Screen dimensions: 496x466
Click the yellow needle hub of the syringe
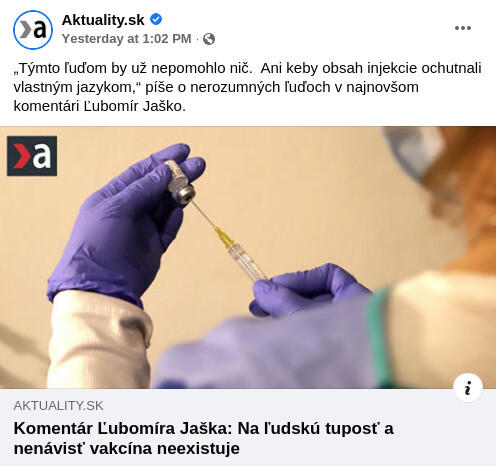pos(223,237)
